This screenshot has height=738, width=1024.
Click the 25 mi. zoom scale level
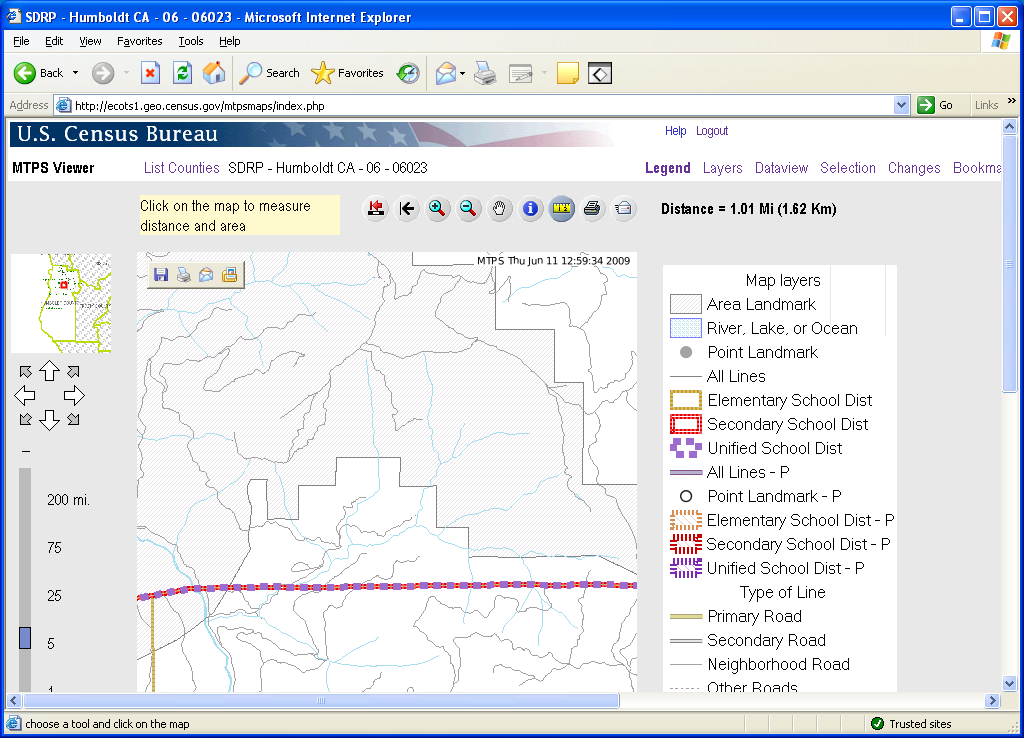click(x=54, y=596)
